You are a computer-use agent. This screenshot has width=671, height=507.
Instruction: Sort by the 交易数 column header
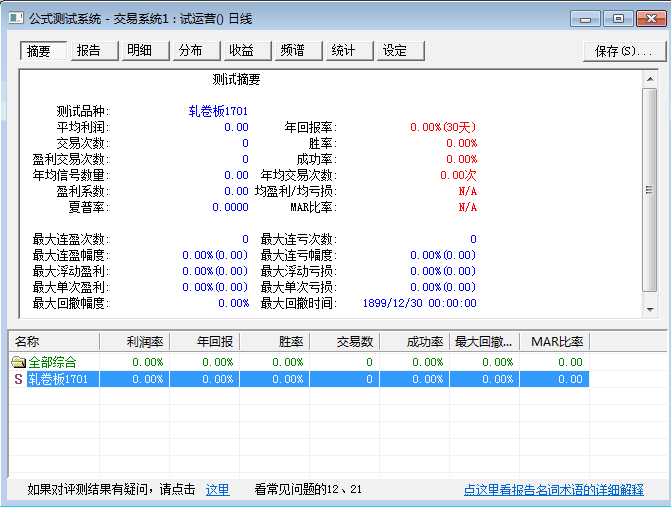345,341
